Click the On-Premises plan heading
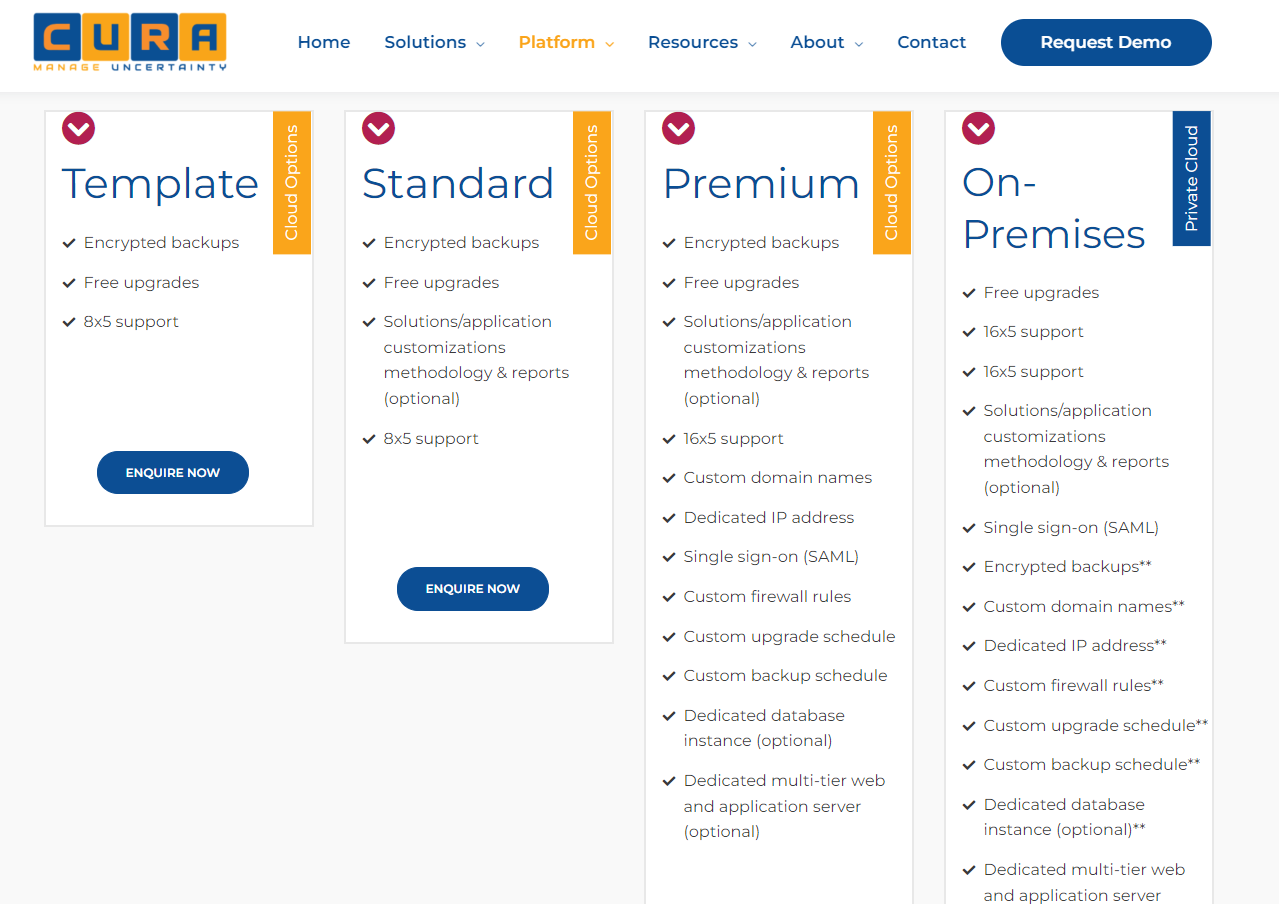The height and width of the screenshot is (904, 1279). point(1053,208)
